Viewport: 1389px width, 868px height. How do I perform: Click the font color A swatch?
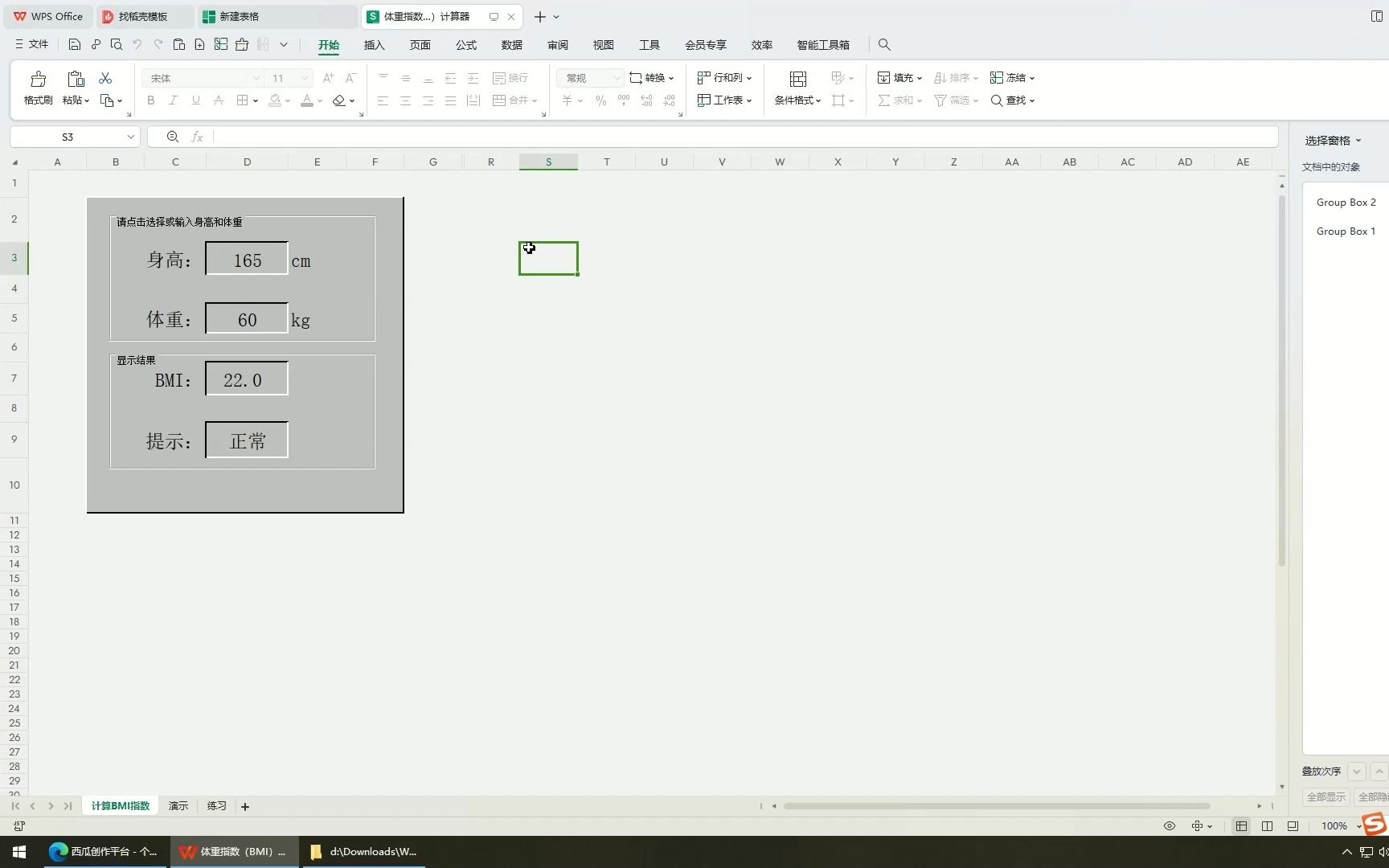[x=307, y=100]
